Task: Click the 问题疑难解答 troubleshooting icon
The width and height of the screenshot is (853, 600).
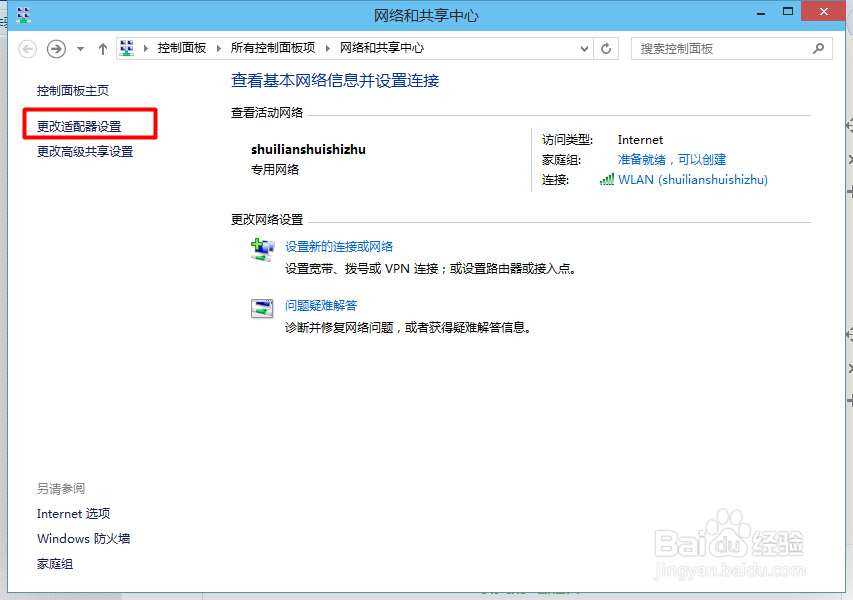Action: pyautogui.click(x=261, y=310)
